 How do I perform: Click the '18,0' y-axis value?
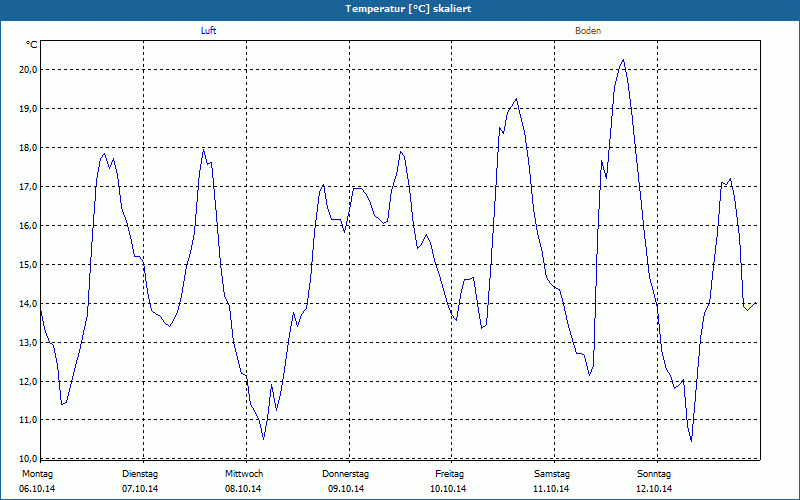tap(29, 148)
